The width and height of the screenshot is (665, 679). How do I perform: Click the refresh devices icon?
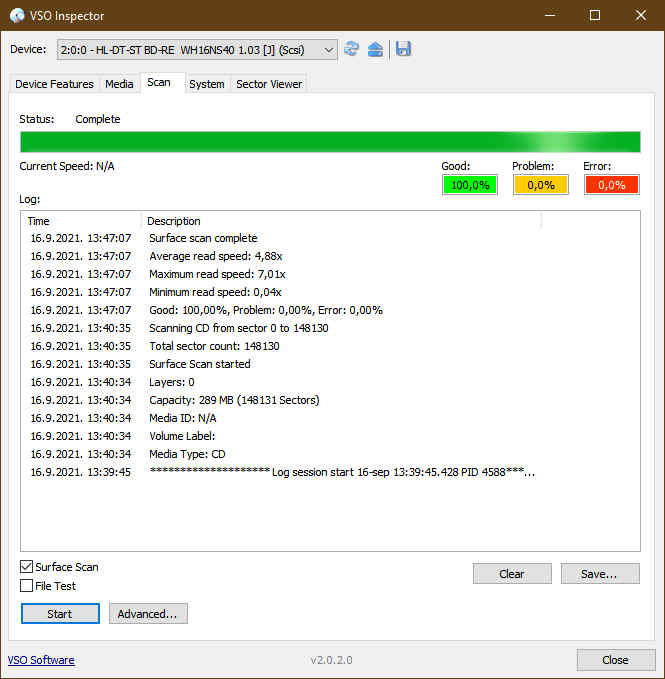352,49
